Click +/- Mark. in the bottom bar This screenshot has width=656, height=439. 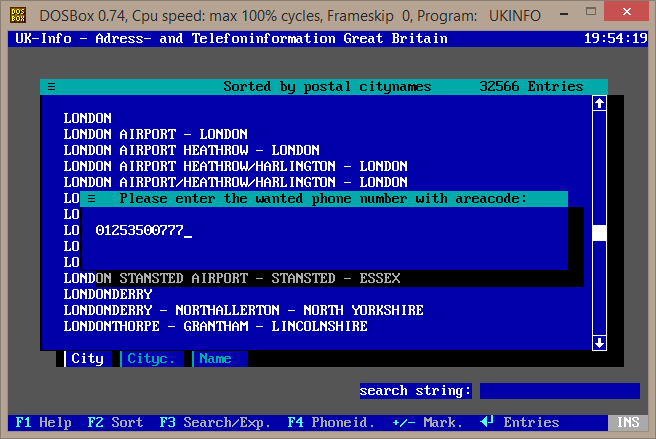[x=428, y=422]
